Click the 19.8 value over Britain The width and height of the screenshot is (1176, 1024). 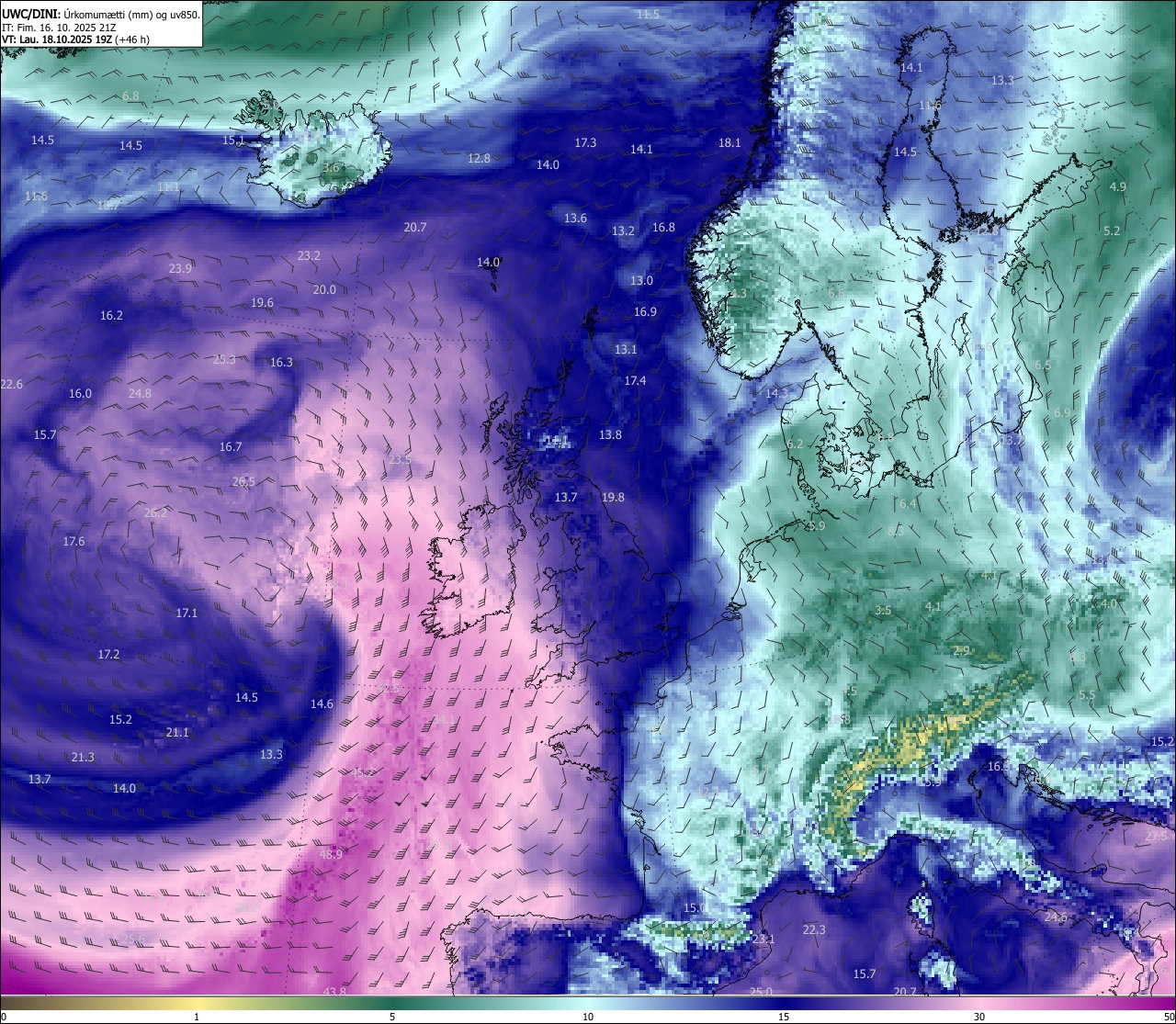click(x=613, y=497)
